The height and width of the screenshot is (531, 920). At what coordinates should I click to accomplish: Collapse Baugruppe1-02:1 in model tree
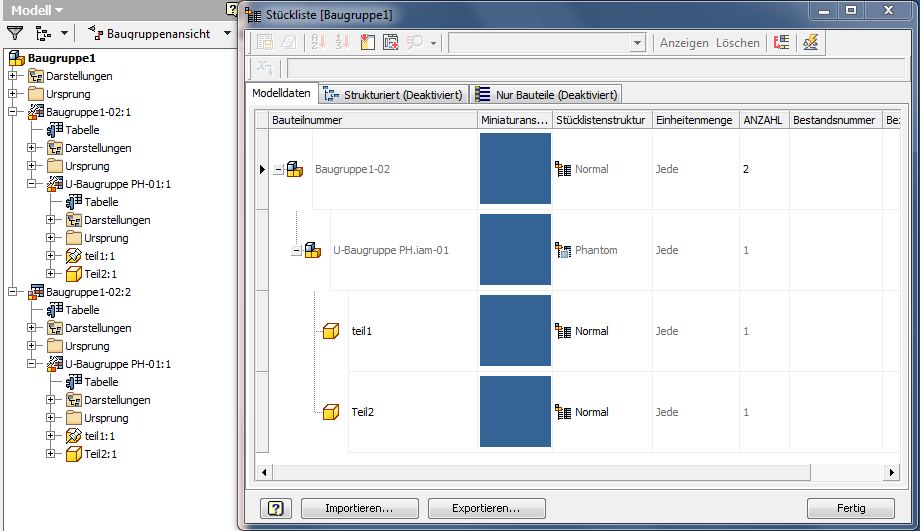[x=12, y=111]
